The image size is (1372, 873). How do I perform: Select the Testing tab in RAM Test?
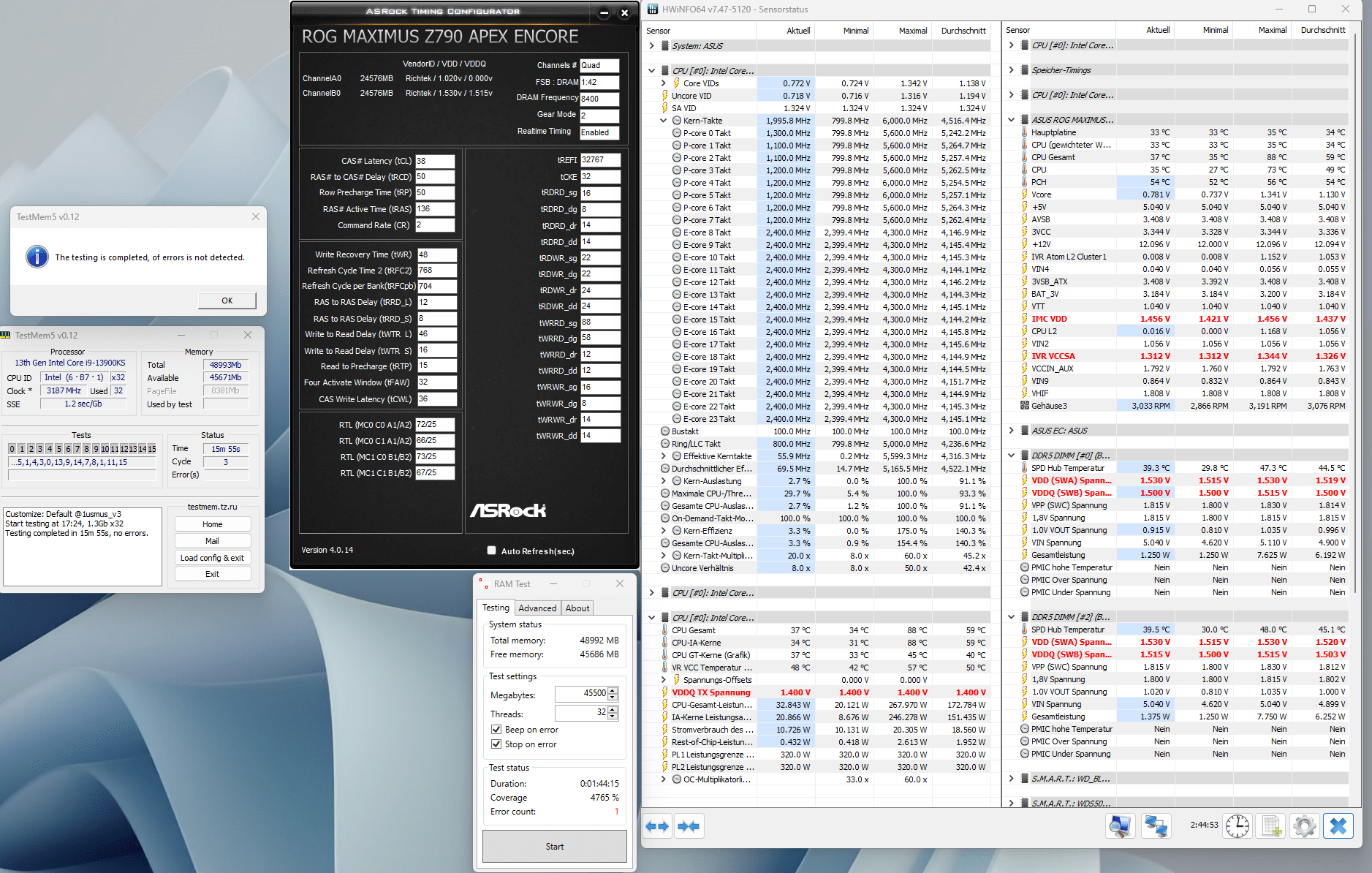pyautogui.click(x=496, y=608)
